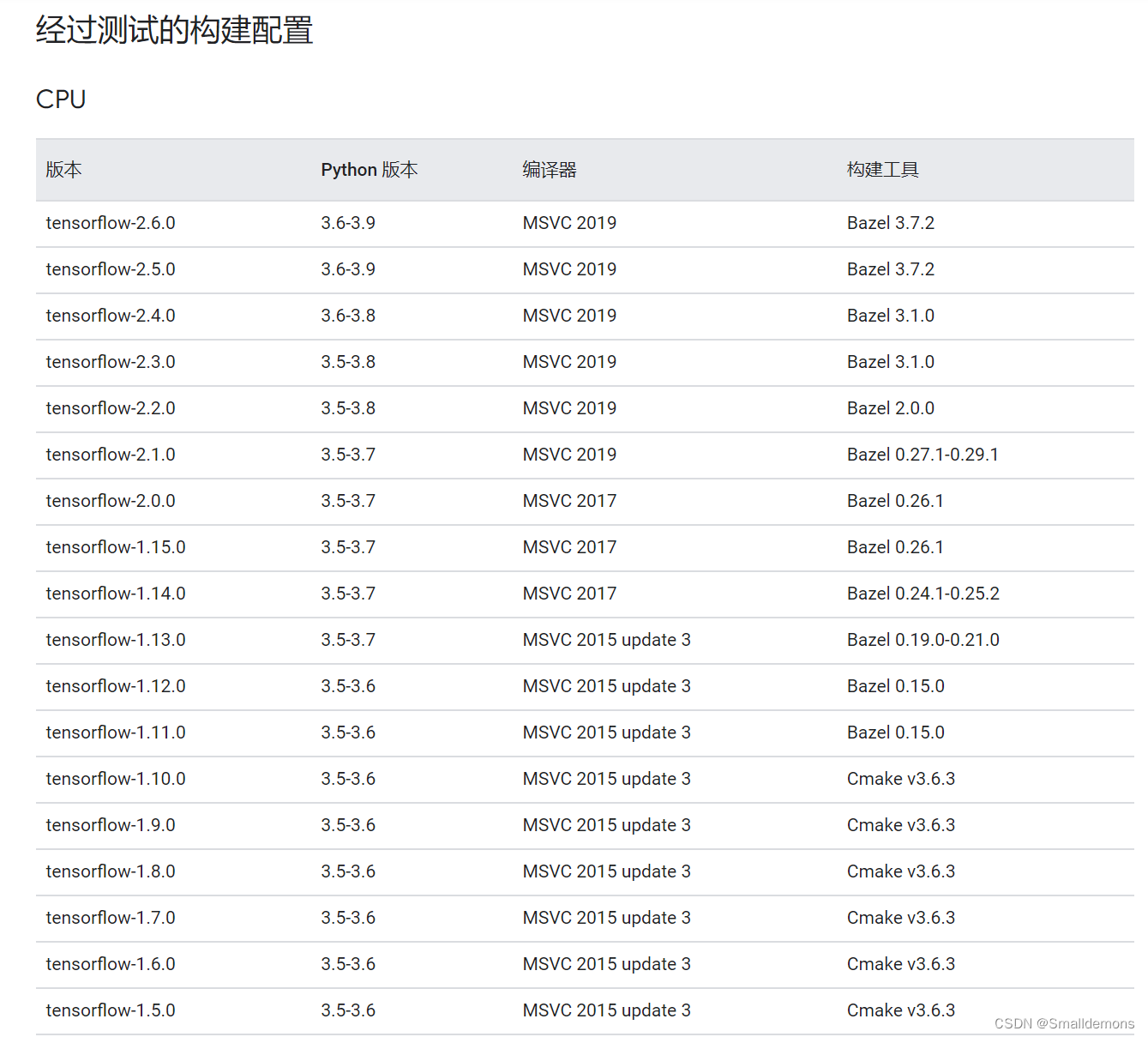This screenshot has height=1037, width=1148.
Task: Click Bazel 0.26.1 in tensorflow-2.0.0 row
Action: click(x=895, y=501)
